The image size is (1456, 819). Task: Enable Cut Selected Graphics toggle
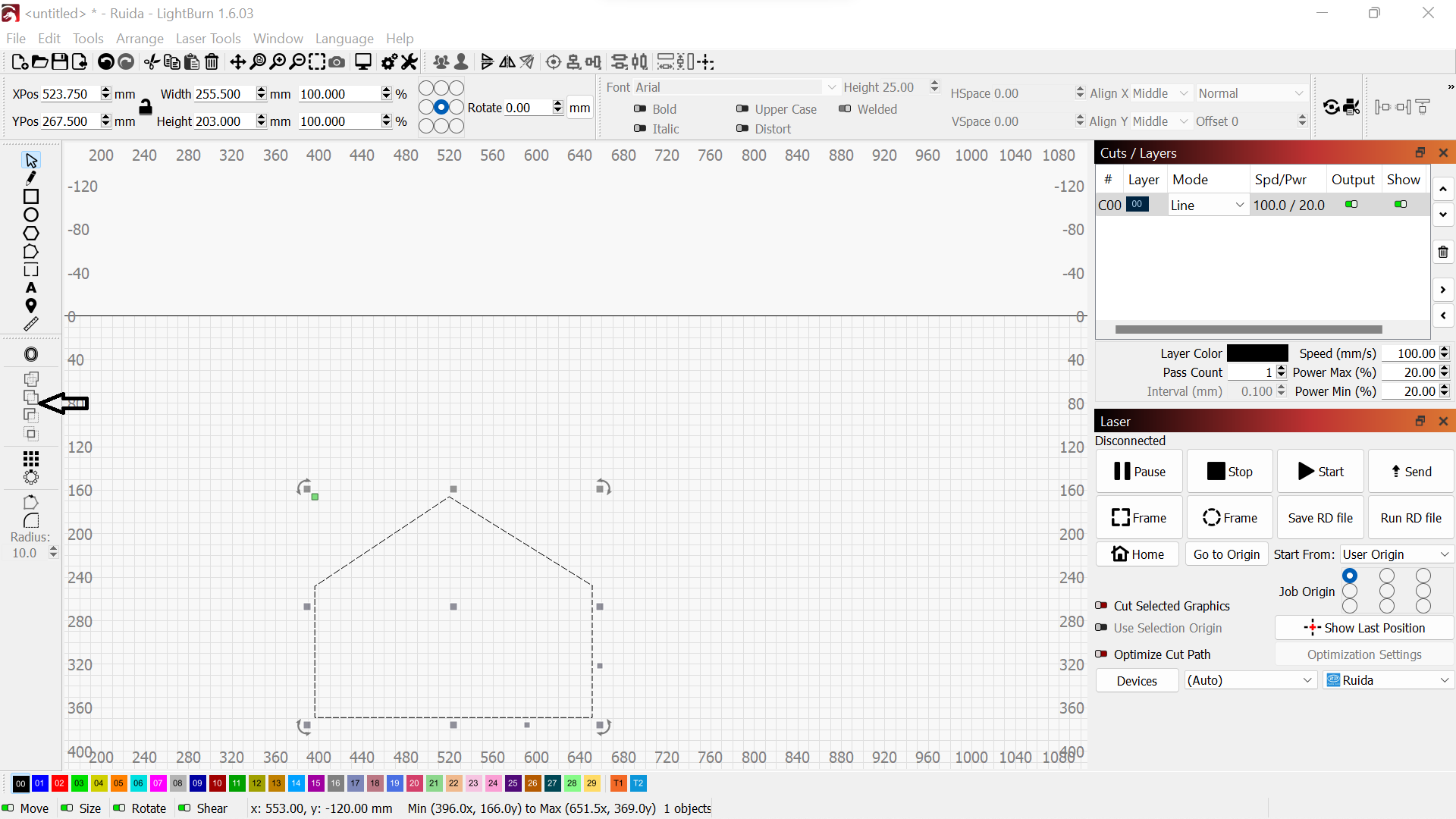[x=1101, y=606]
